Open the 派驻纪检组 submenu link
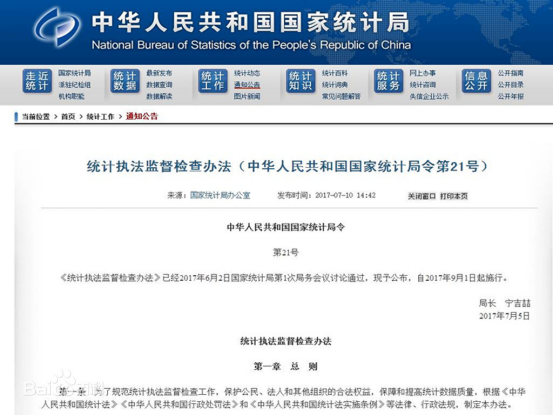The image size is (553, 415). pyautogui.click(x=74, y=85)
